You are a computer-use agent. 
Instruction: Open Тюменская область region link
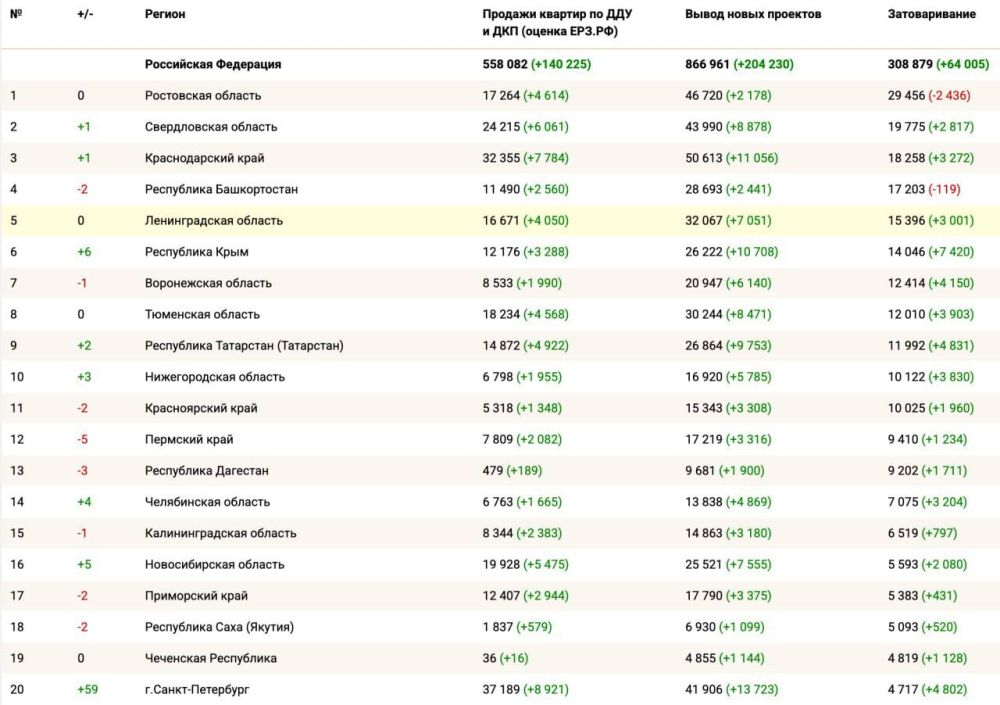tap(199, 314)
